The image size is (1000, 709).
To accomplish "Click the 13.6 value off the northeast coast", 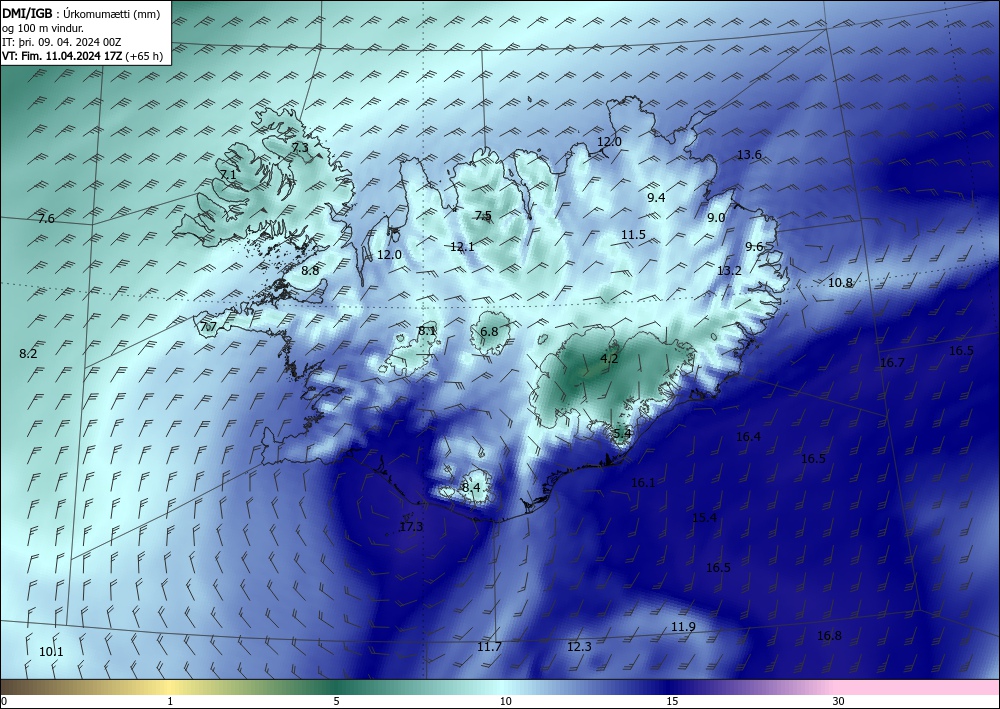I will click(749, 154).
